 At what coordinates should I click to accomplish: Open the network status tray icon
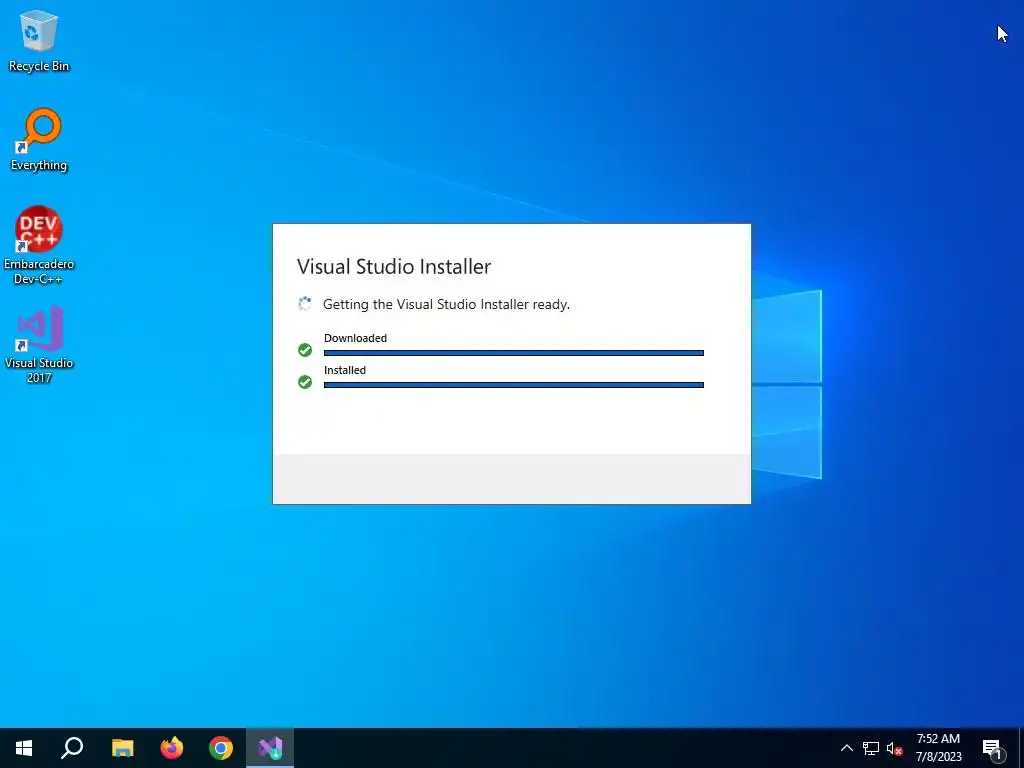tap(871, 748)
